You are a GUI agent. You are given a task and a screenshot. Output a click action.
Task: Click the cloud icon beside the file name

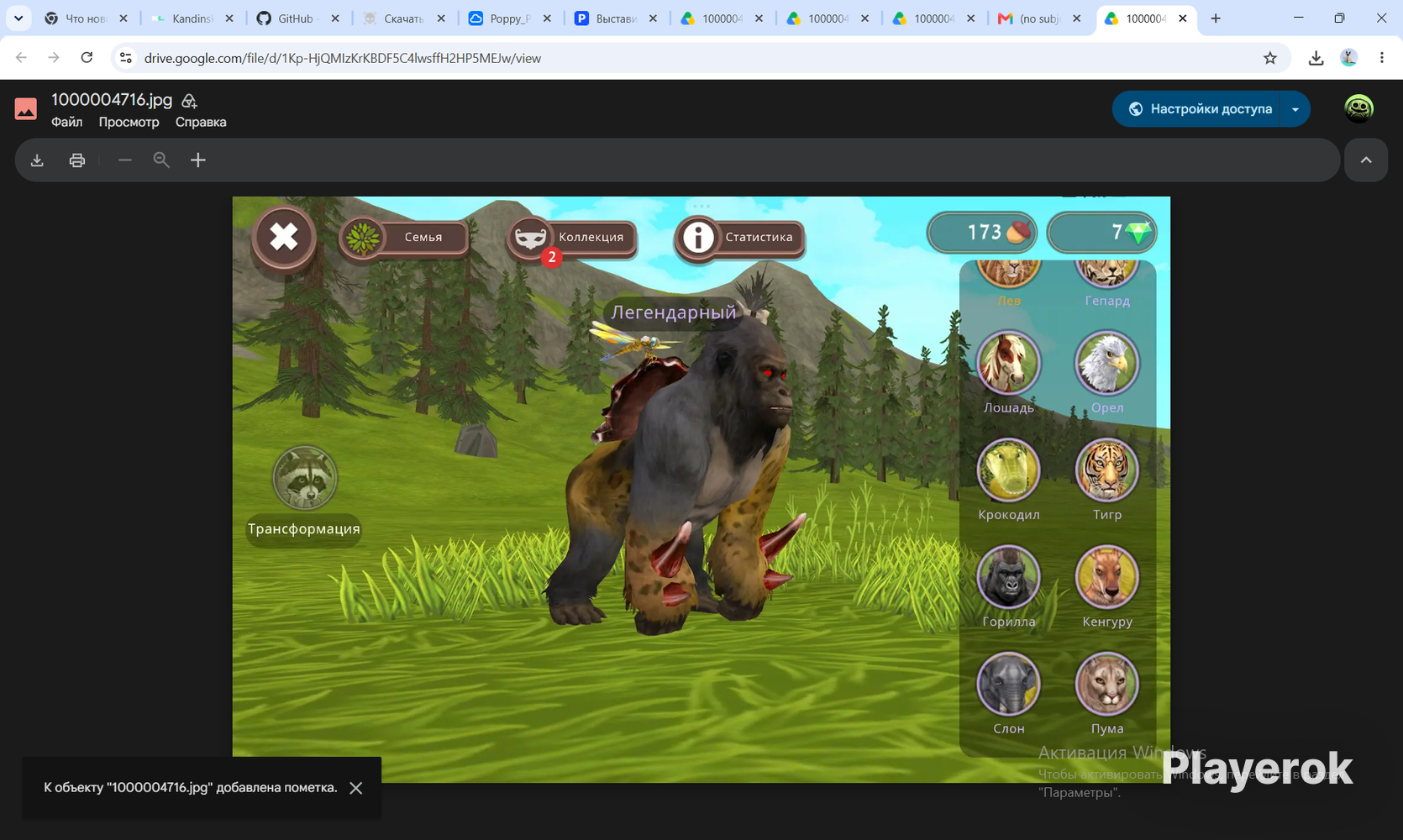point(189,101)
